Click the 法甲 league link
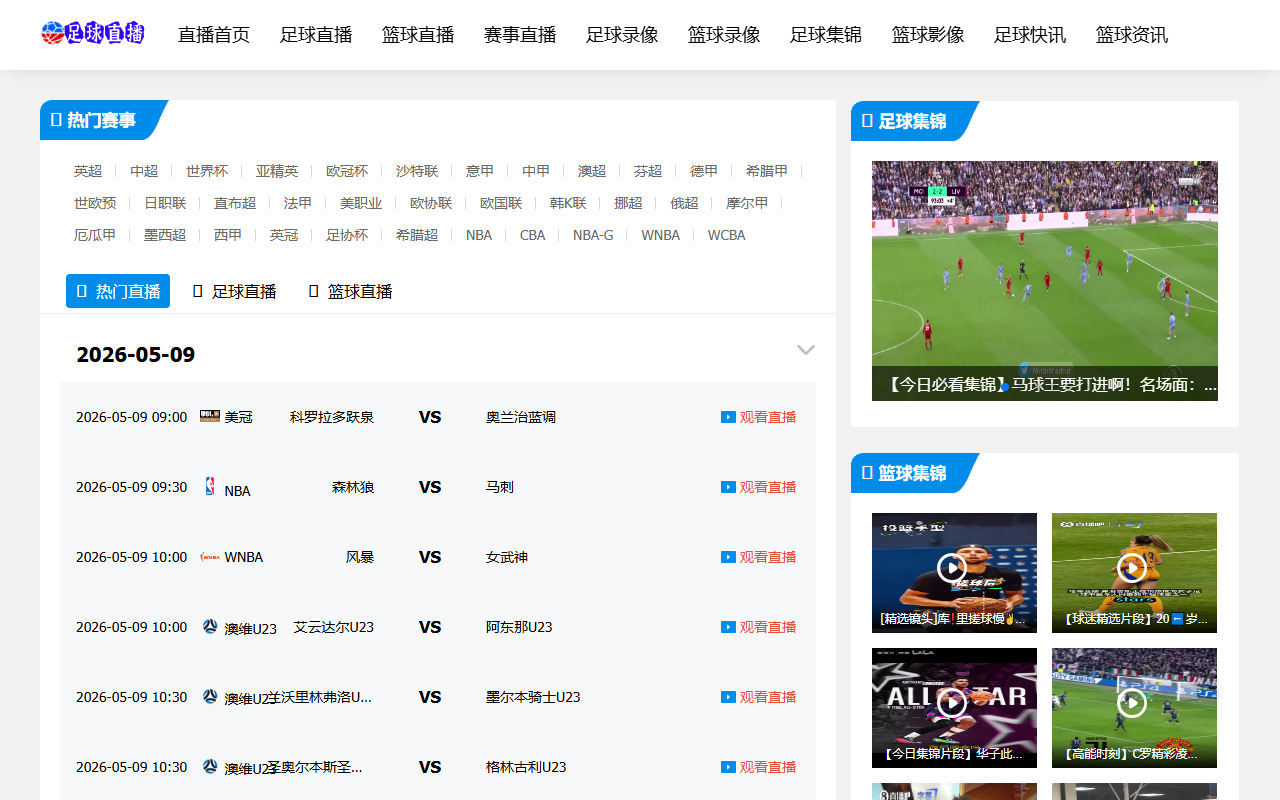 [298, 203]
